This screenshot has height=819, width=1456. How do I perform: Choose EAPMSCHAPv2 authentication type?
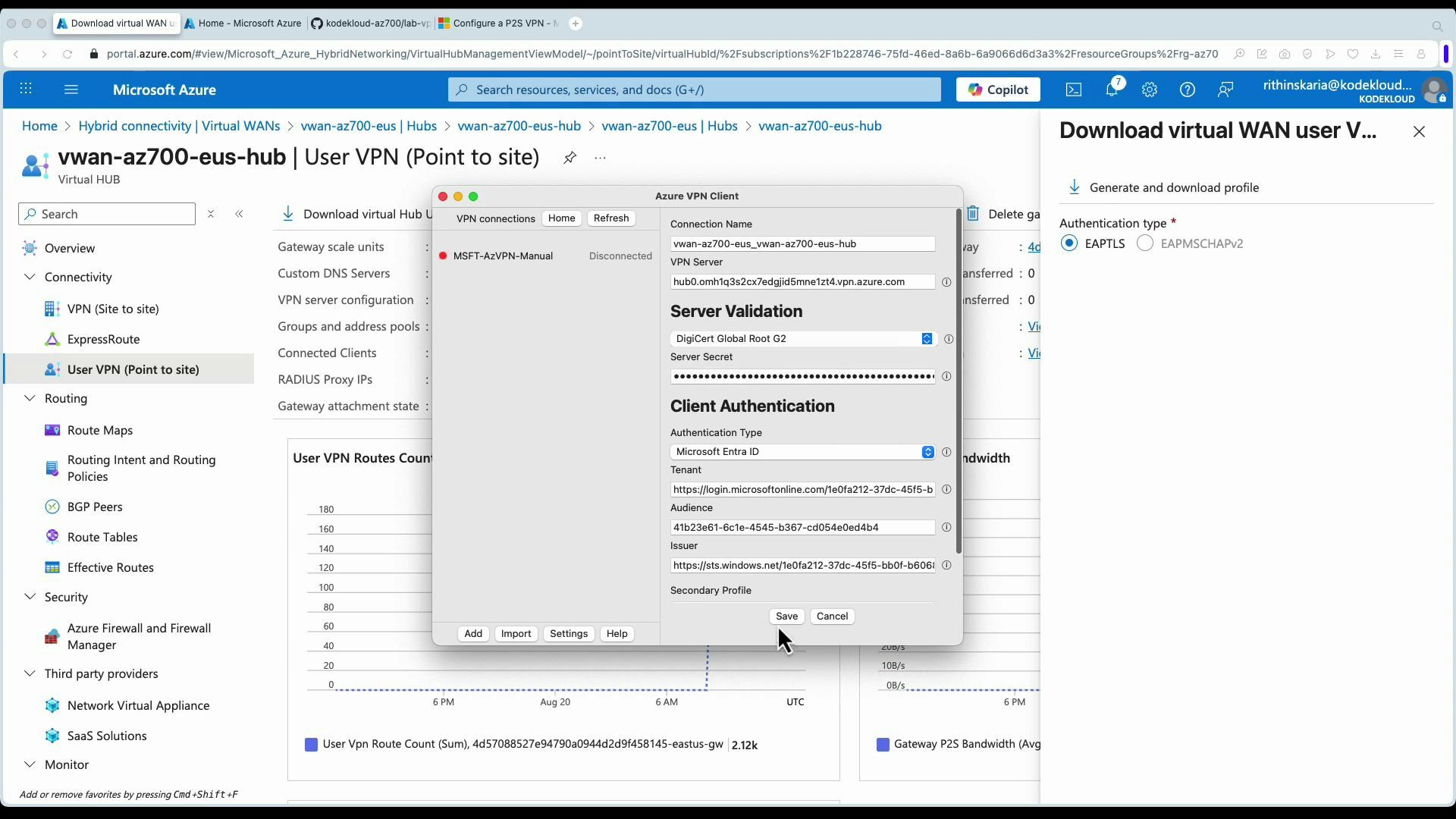pos(1146,243)
